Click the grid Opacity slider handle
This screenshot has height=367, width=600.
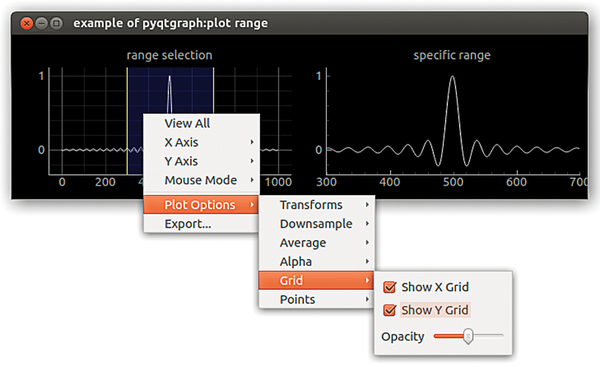(x=468, y=336)
